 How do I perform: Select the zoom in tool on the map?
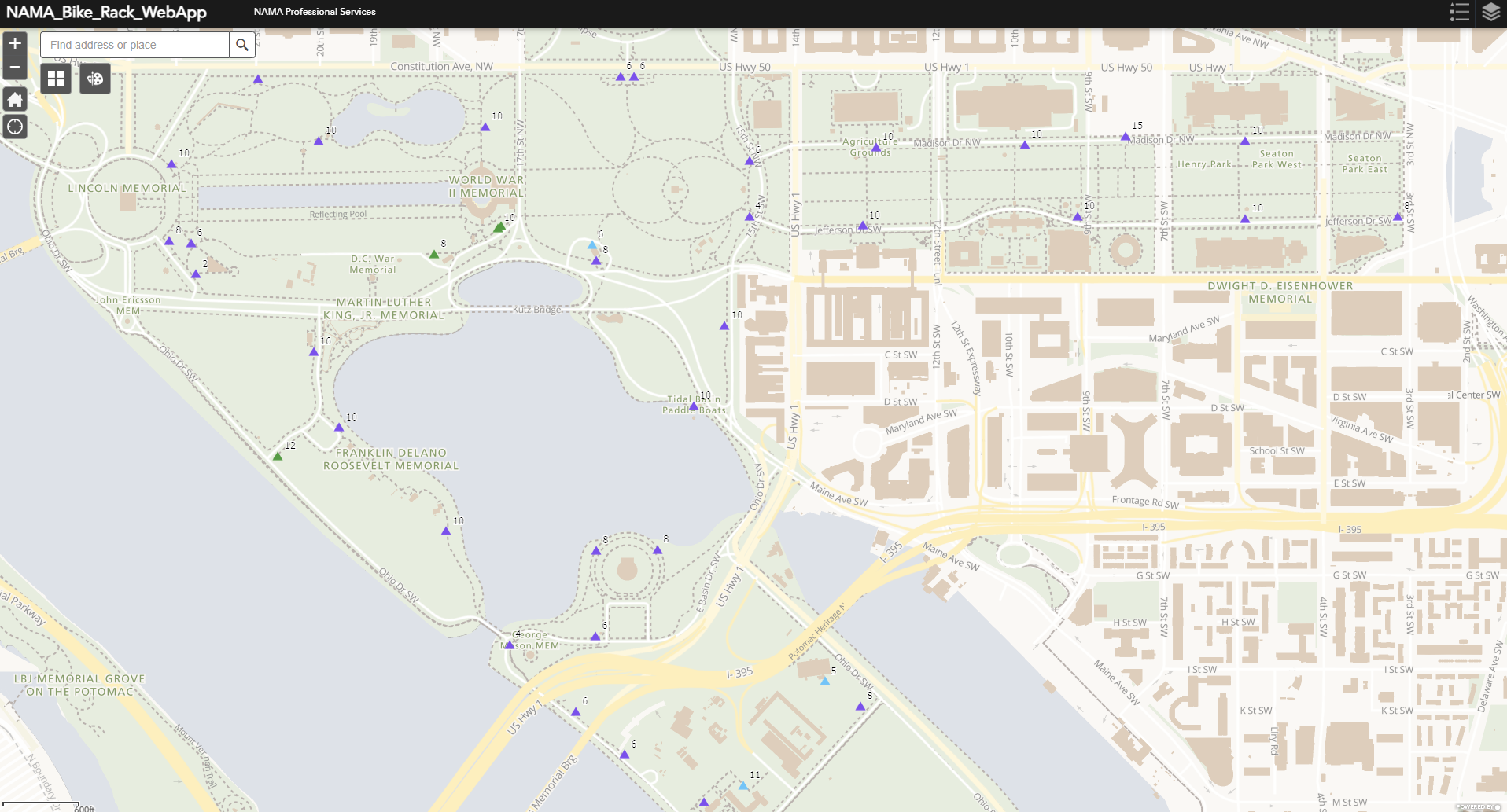tap(14, 44)
